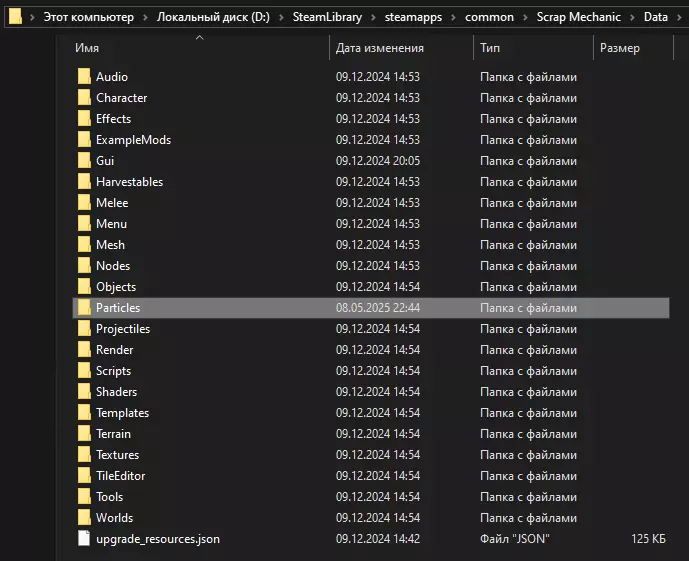The height and width of the screenshot is (561, 689).
Task: Click the Worlds folder icon
Action: click(84, 518)
